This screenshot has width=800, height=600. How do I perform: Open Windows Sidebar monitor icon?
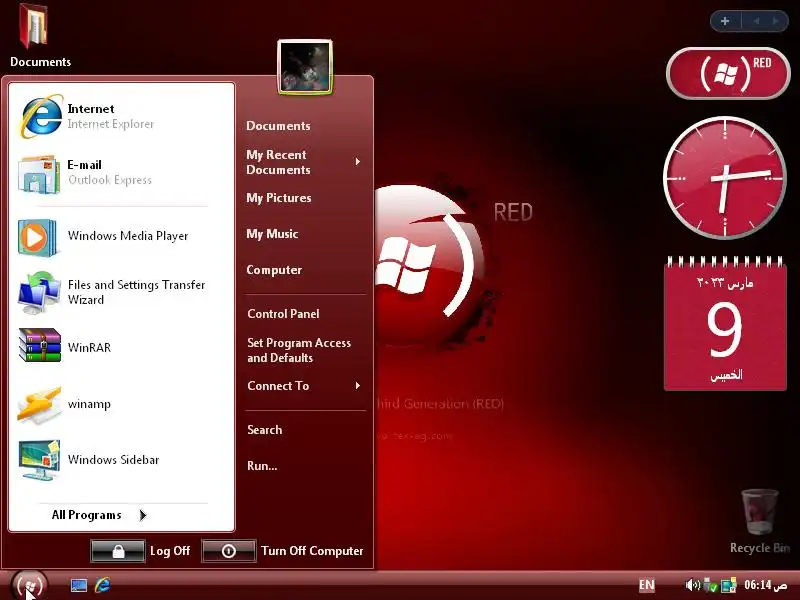39,460
